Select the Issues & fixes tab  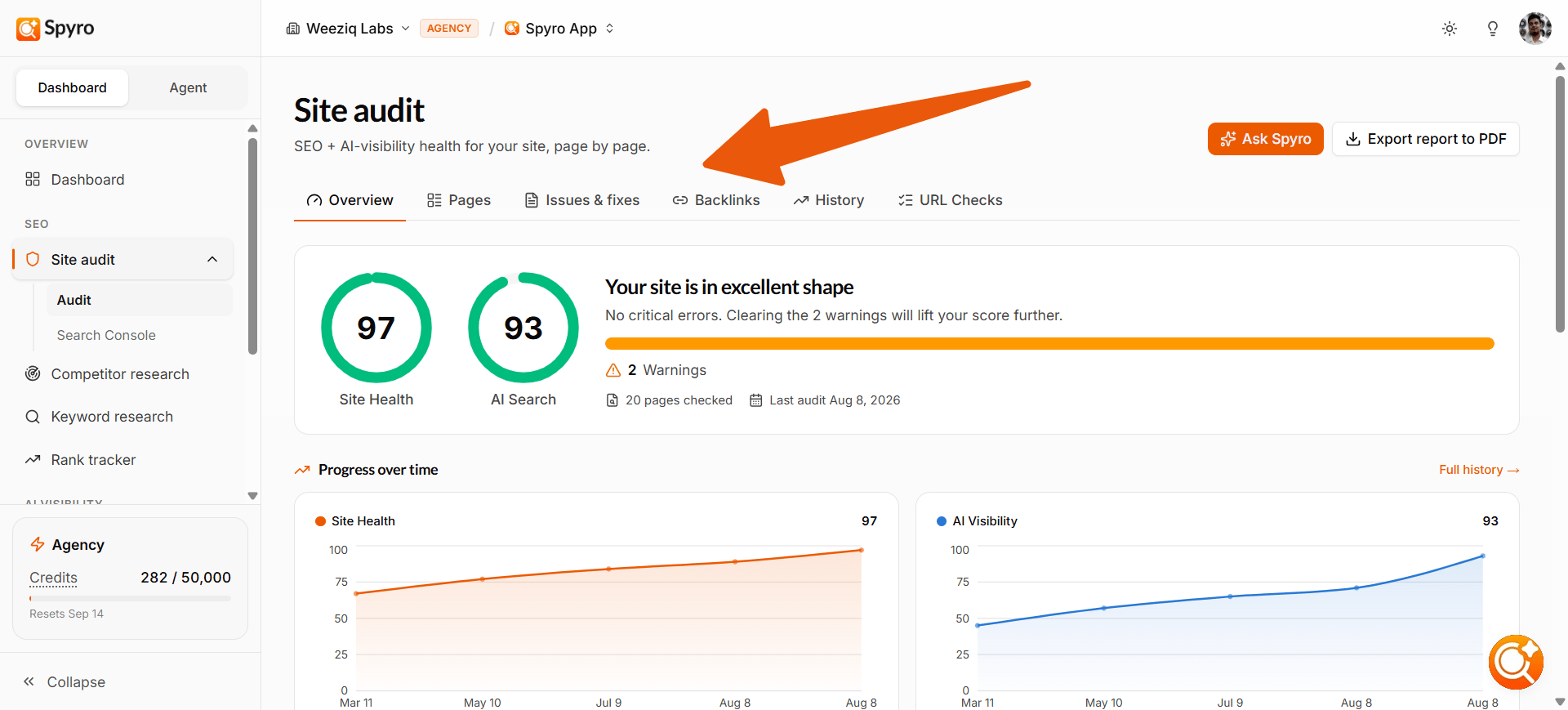point(581,200)
